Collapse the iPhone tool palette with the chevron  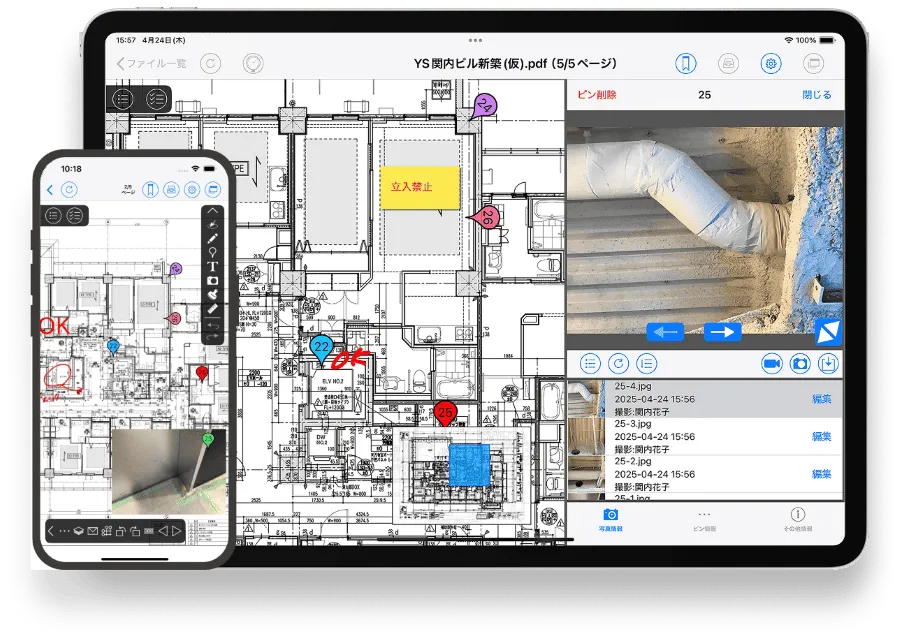point(212,211)
